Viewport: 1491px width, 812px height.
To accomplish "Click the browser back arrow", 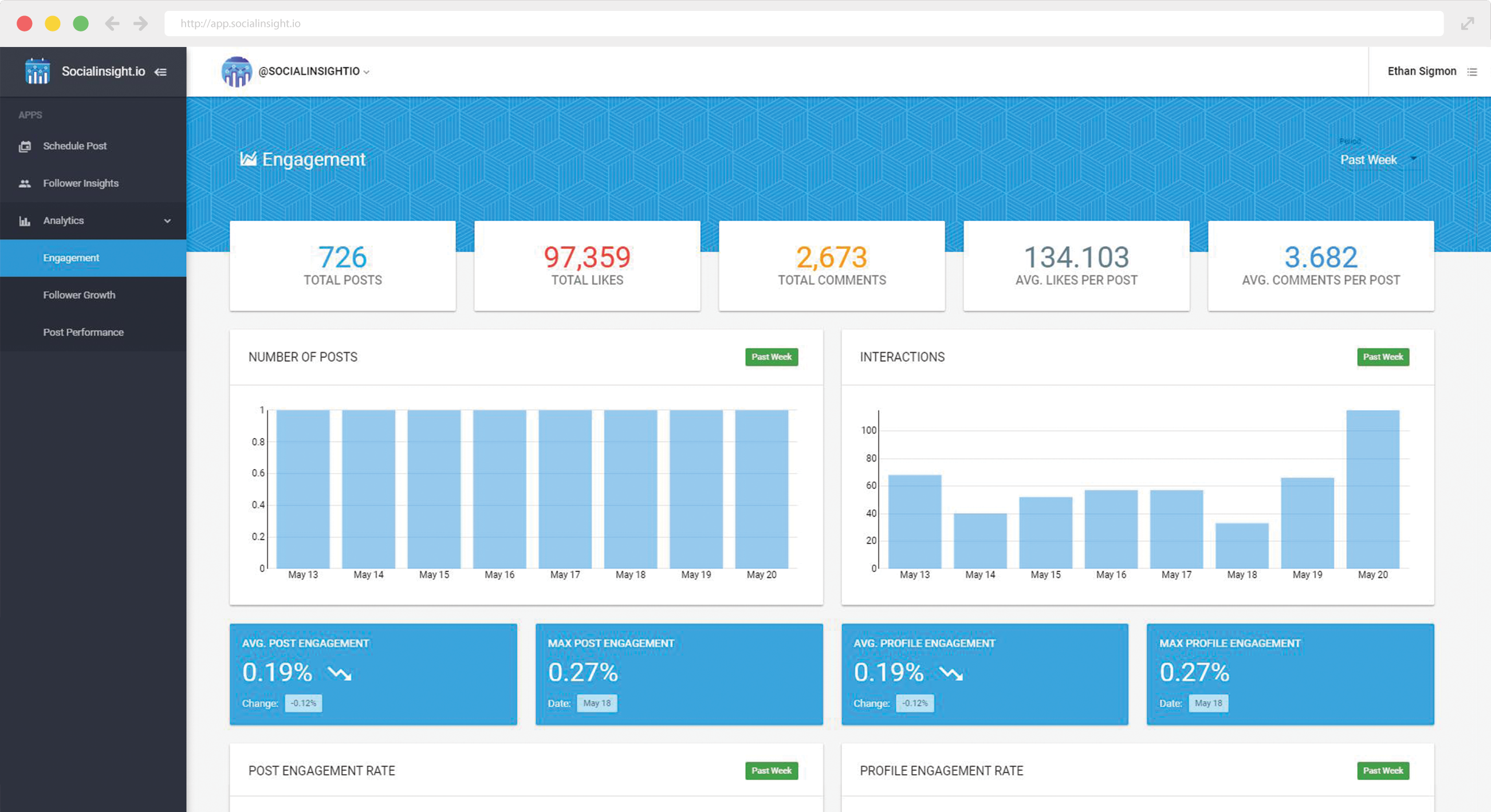I will pos(112,23).
